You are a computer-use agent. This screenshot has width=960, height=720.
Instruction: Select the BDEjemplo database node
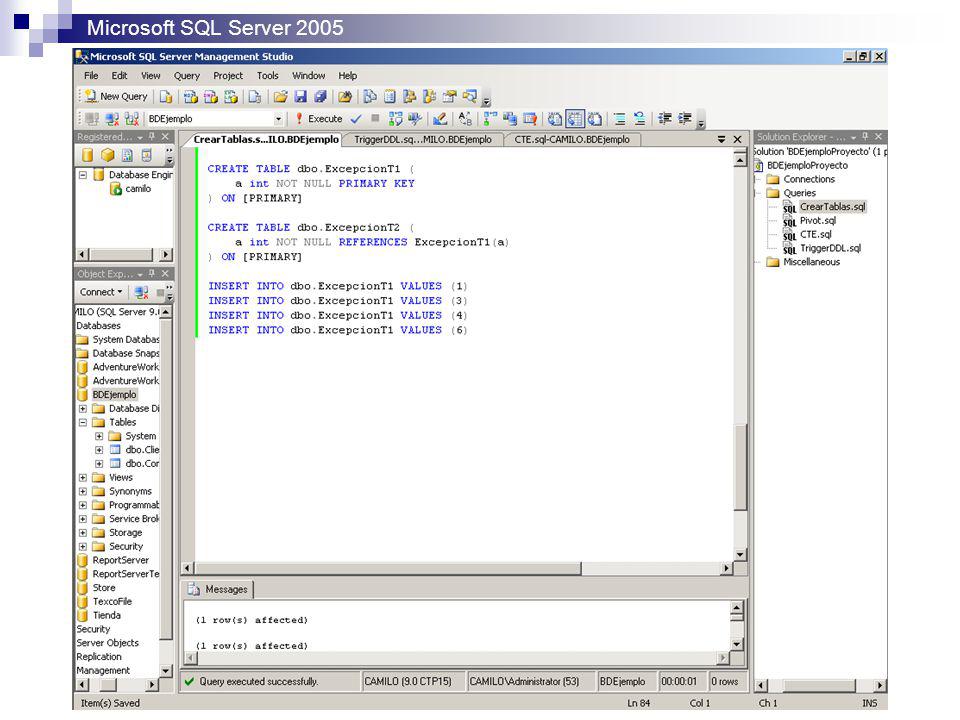(114, 395)
